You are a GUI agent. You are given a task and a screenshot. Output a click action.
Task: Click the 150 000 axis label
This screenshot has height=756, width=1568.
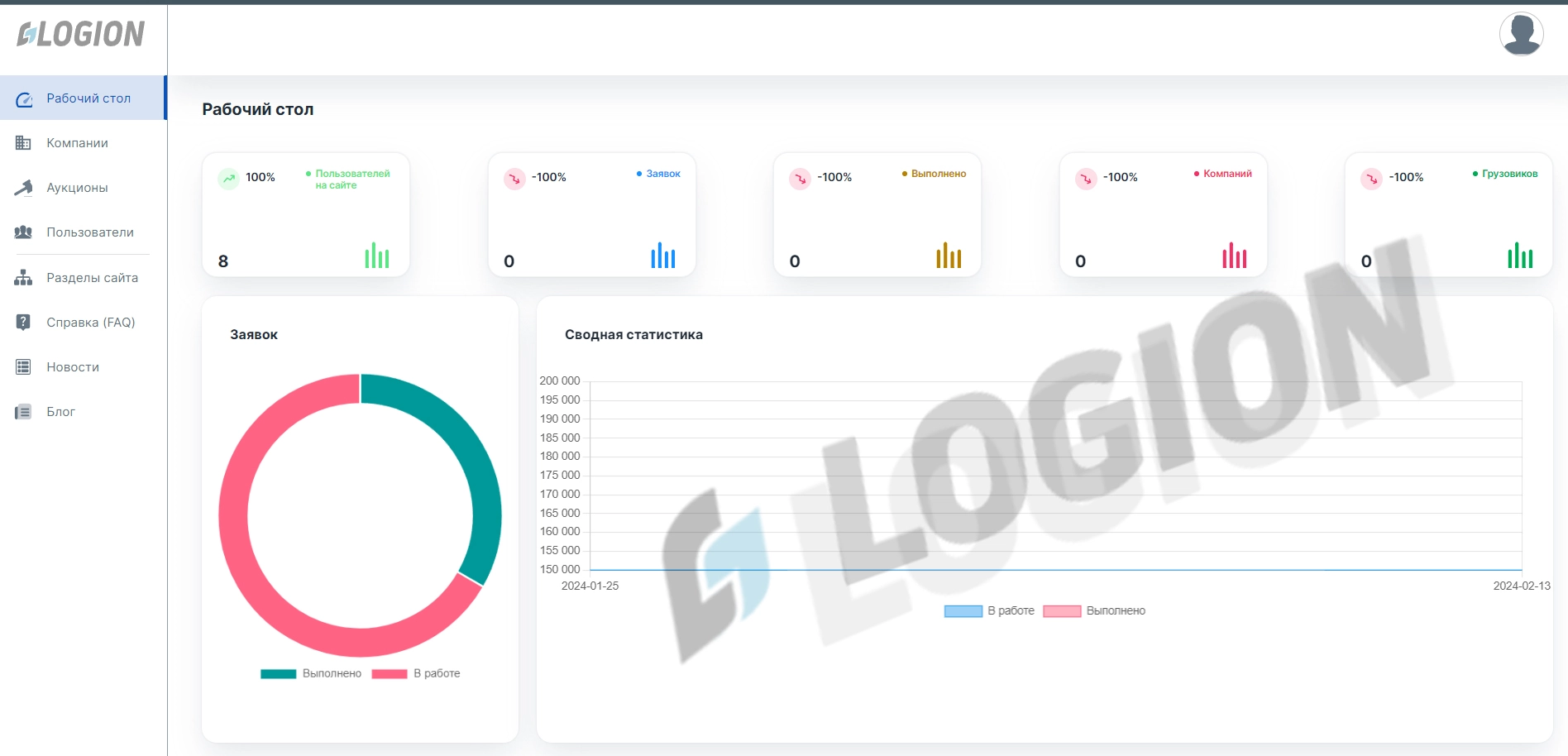pos(560,570)
